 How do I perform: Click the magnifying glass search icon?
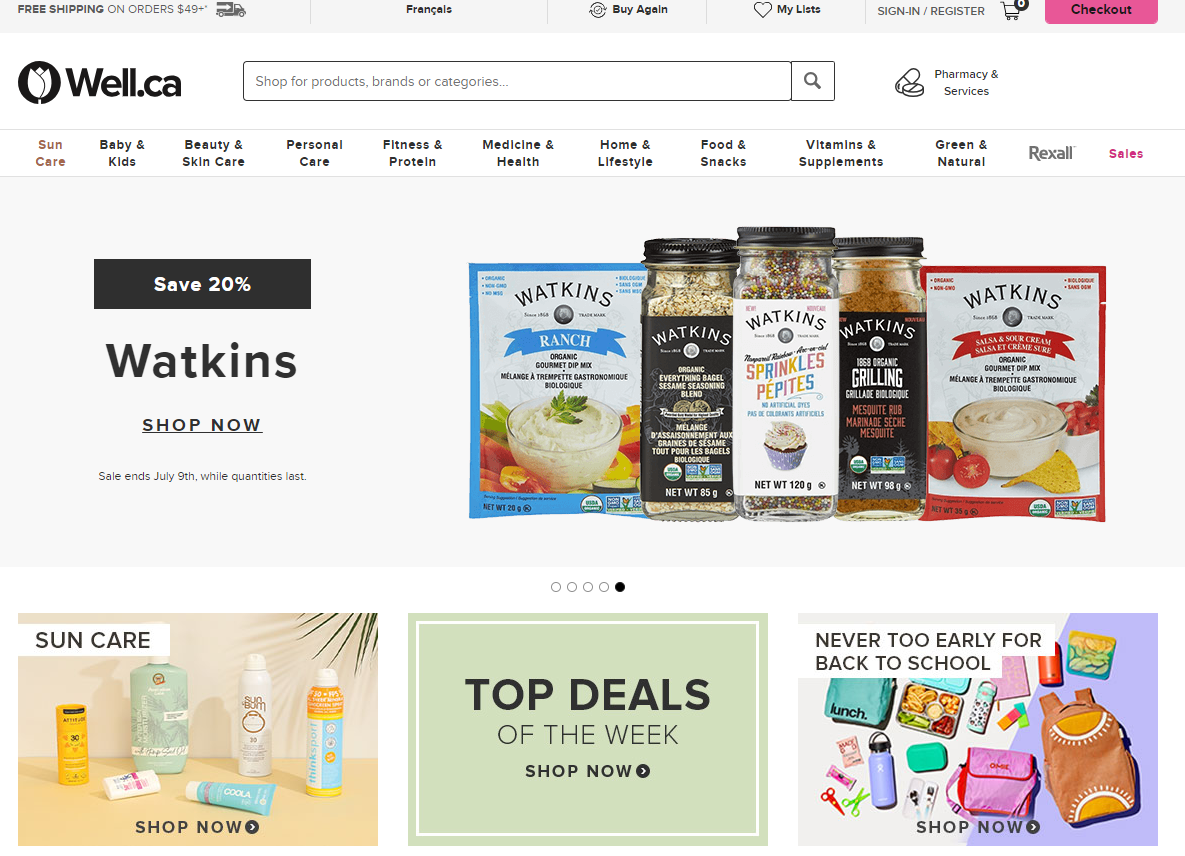[x=812, y=81]
